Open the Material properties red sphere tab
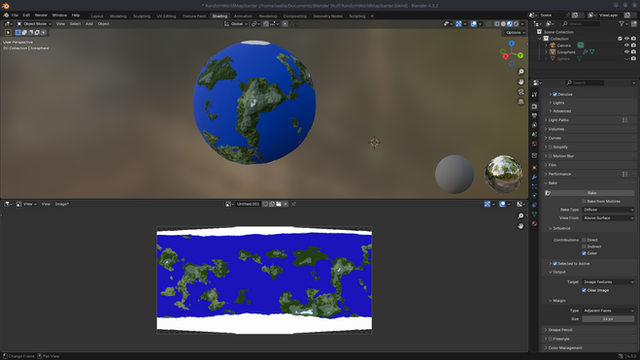The width and height of the screenshot is (640, 360). pyautogui.click(x=534, y=224)
